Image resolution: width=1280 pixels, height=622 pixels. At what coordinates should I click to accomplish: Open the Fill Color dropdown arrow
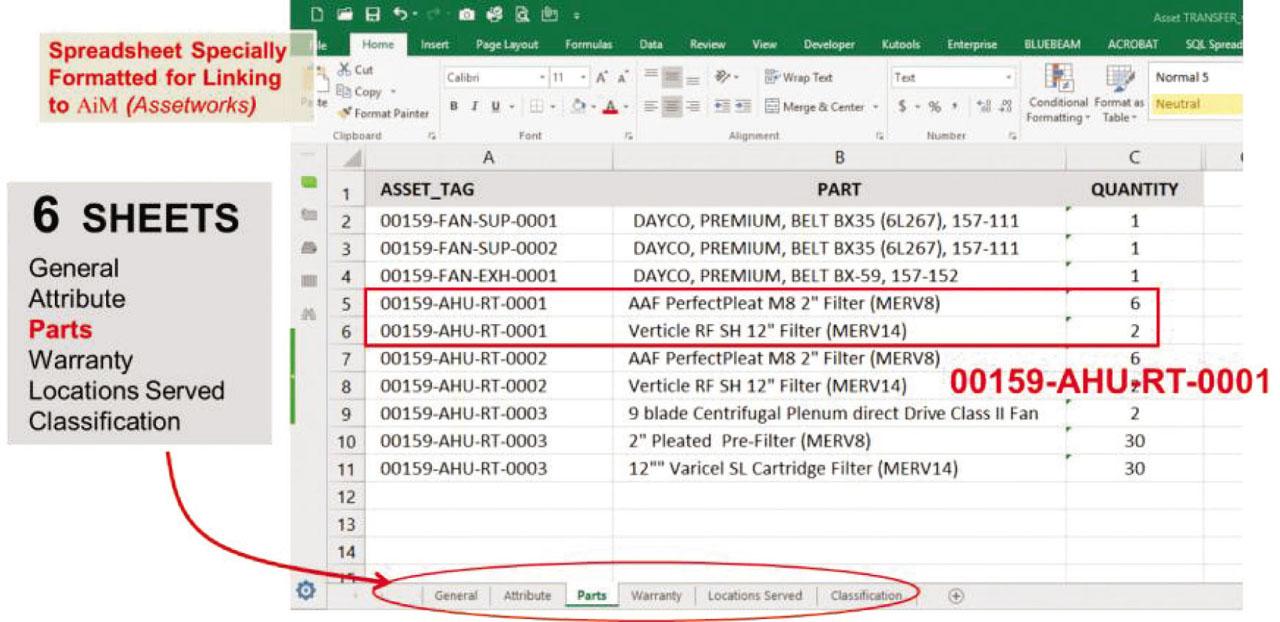click(592, 106)
